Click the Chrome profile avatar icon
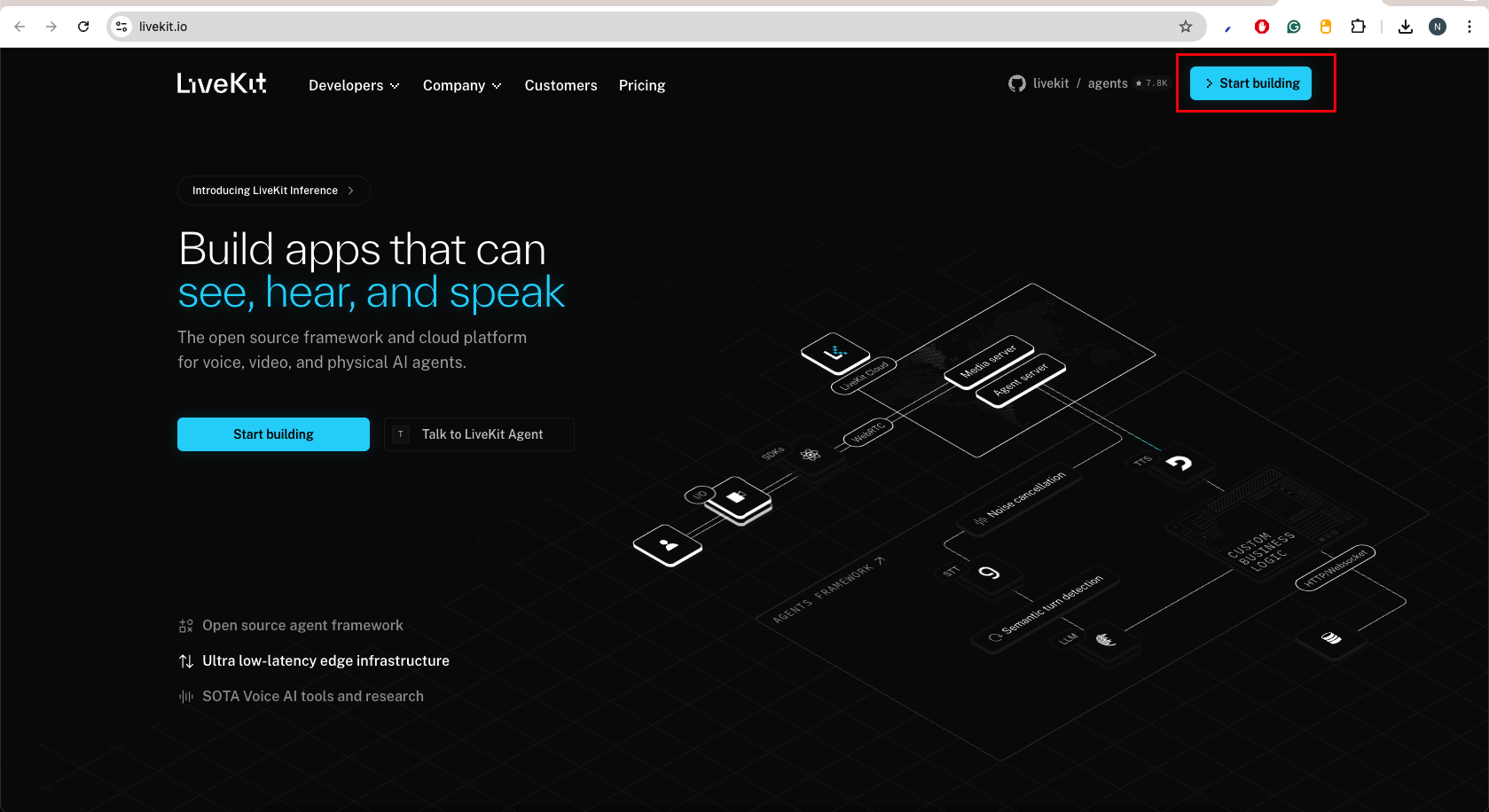Image resolution: width=1489 pixels, height=812 pixels. (x=1438, y=27)
